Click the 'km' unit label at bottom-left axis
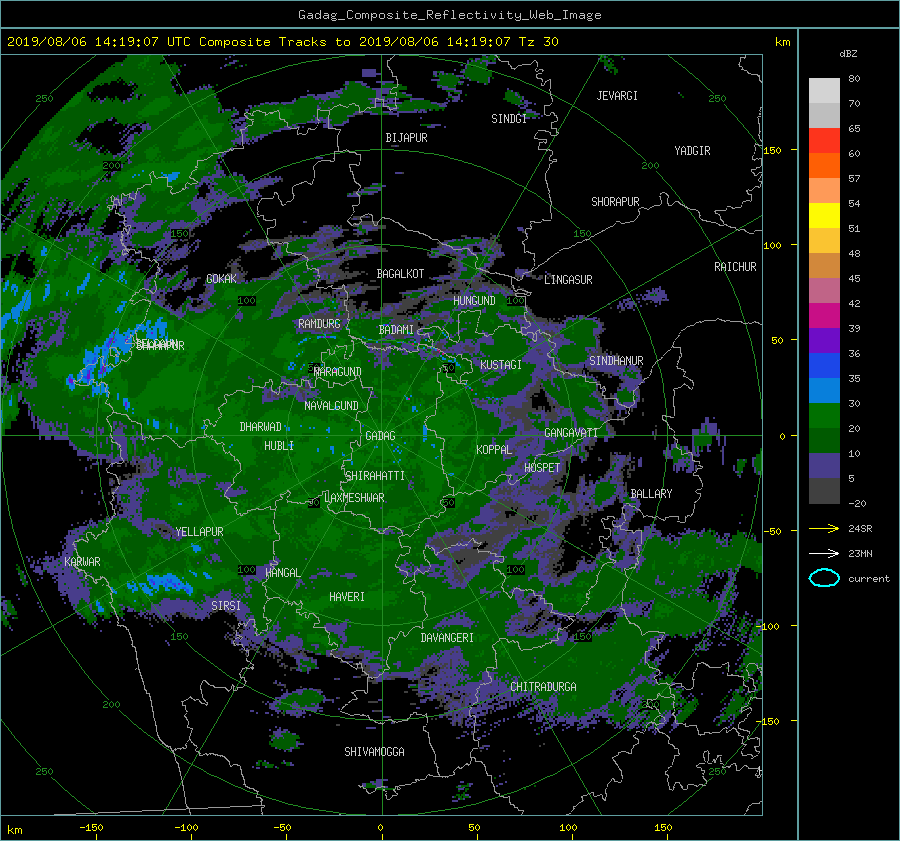900x841 pixels. click(15, 830)
